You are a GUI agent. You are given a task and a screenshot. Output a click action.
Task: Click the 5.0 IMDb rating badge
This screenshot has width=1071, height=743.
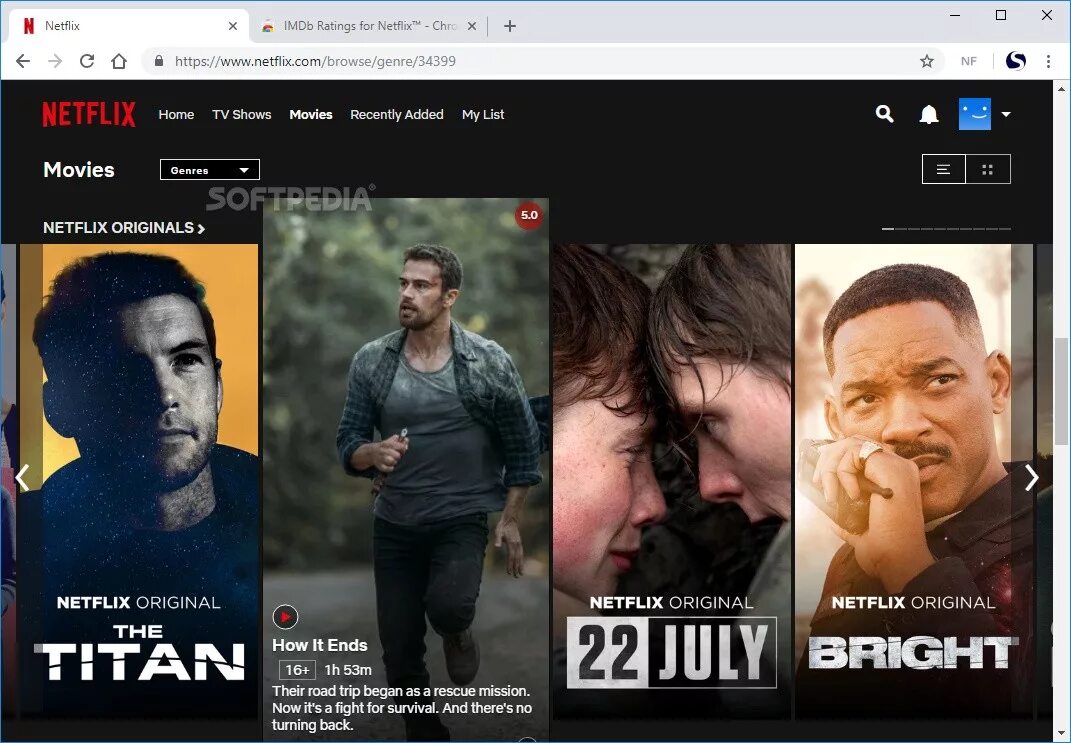tap(529, 215)
